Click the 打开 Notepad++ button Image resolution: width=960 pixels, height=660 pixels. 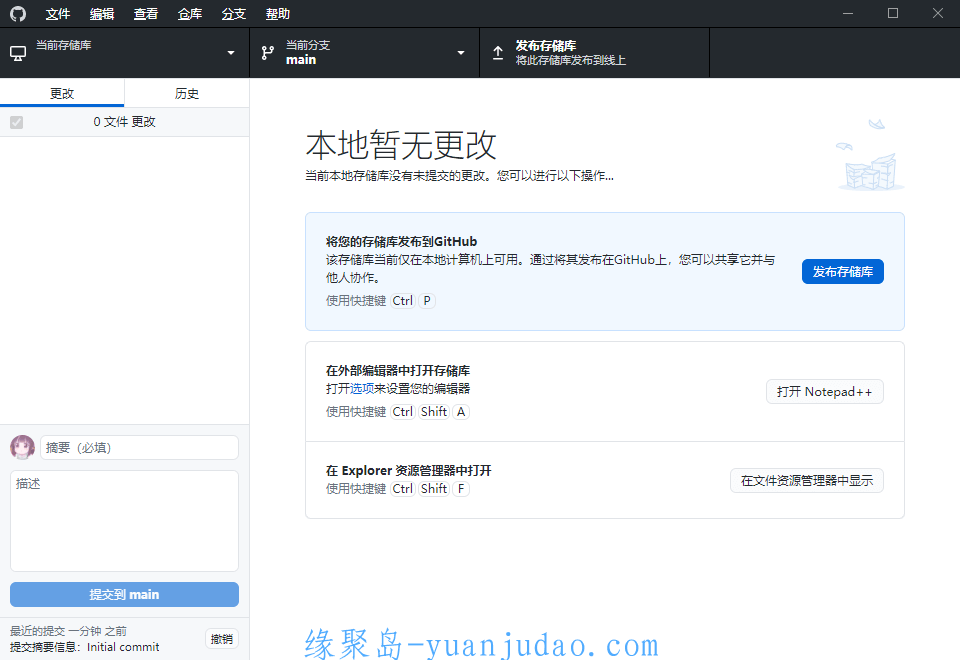pos(824,392)
